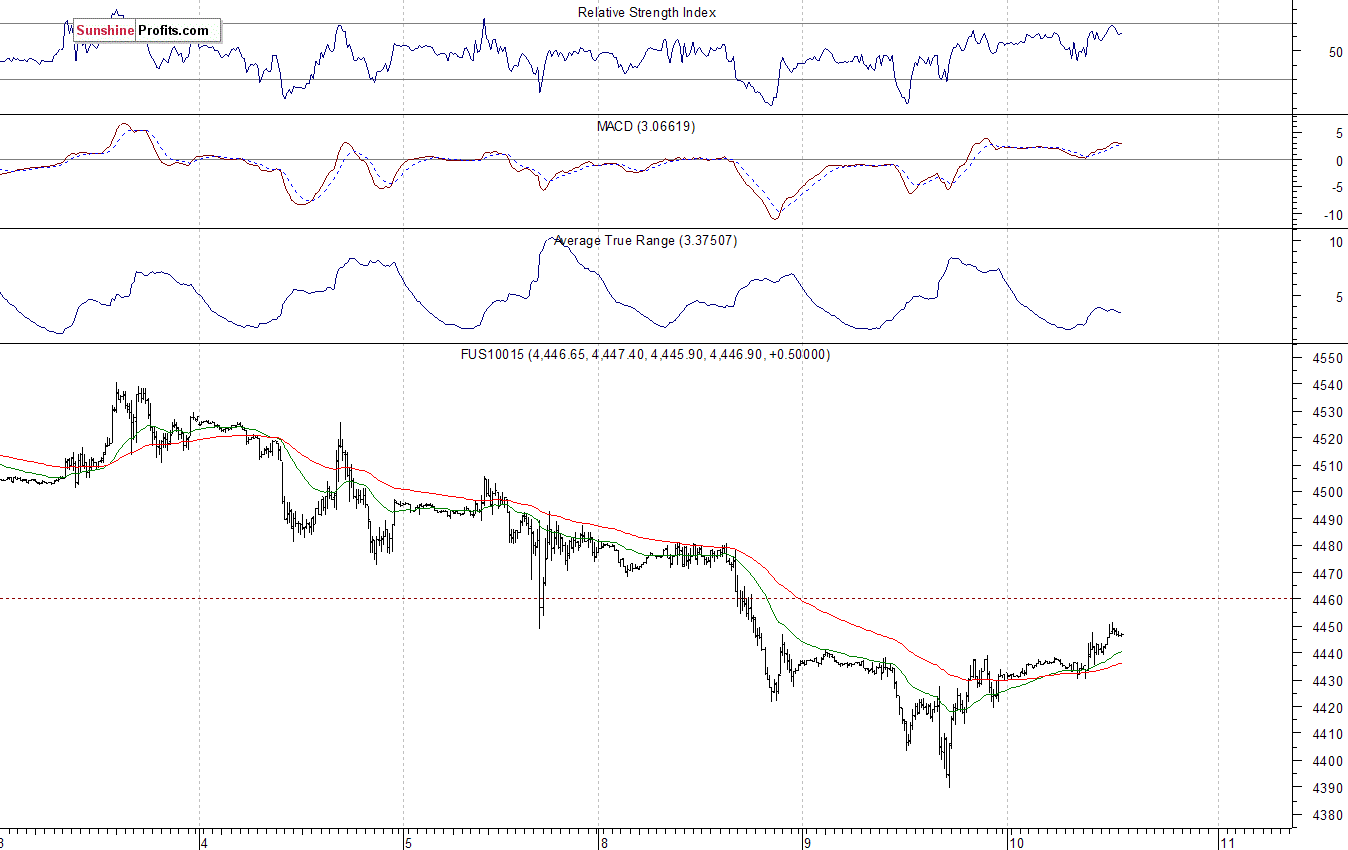Image resolution: width=1348 pixels, height=850 pixels.
Task: Select the Average True Range (3.37507) title
Action: pyautogui.click(x=646, y=241)
